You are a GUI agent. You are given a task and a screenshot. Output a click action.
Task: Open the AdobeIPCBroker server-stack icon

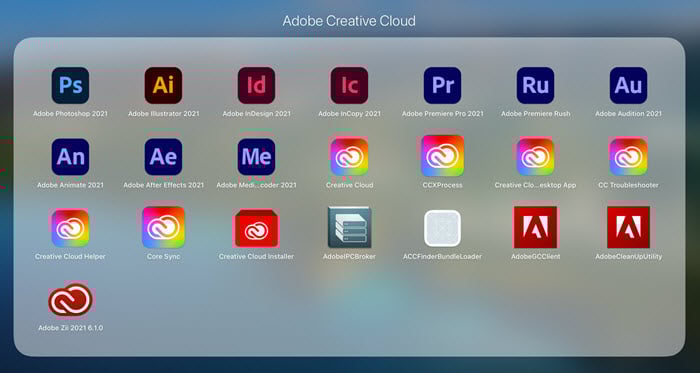point(350,227)
